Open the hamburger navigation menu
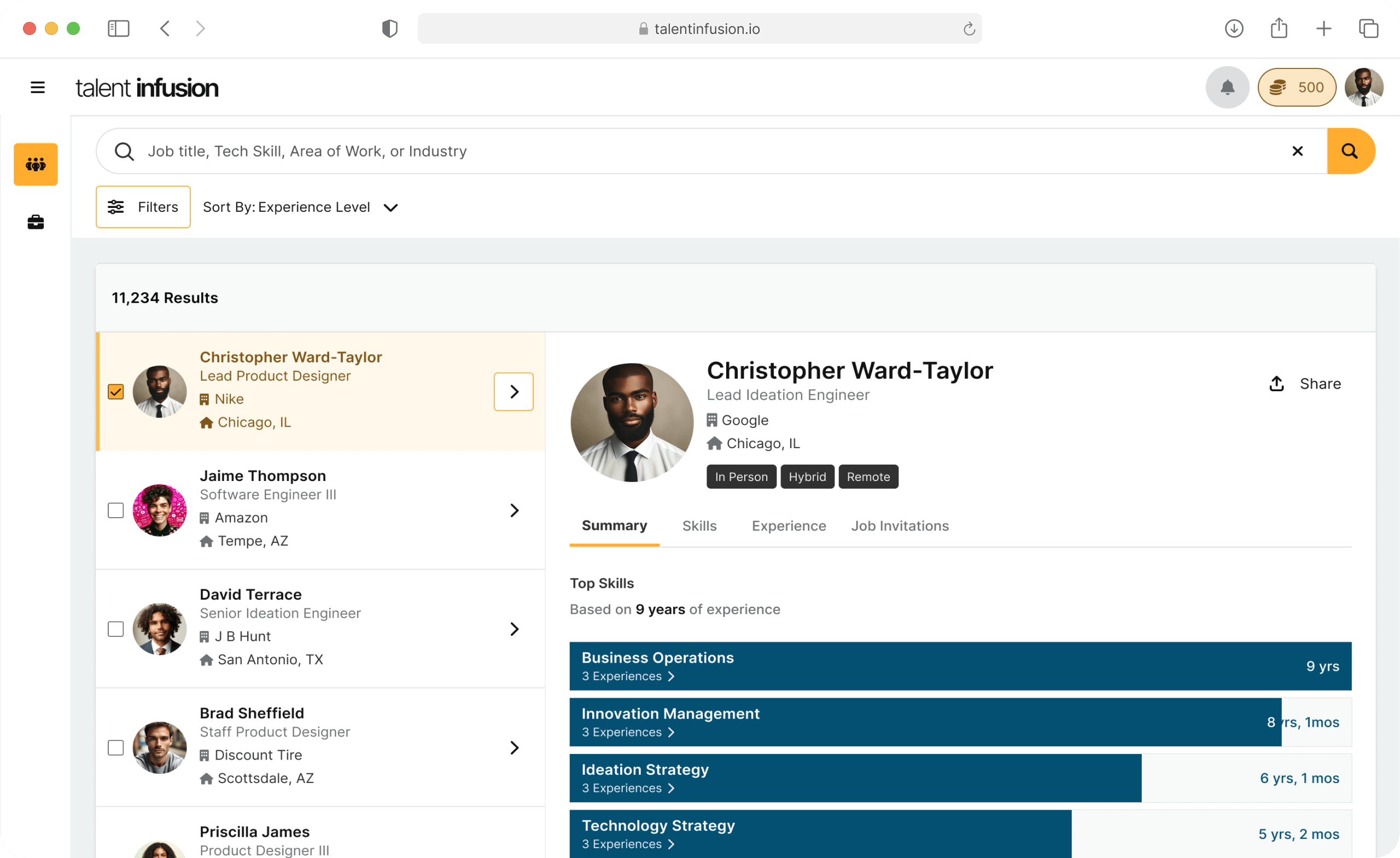Viewport: 1400px width, 858px height. point(38,88)
